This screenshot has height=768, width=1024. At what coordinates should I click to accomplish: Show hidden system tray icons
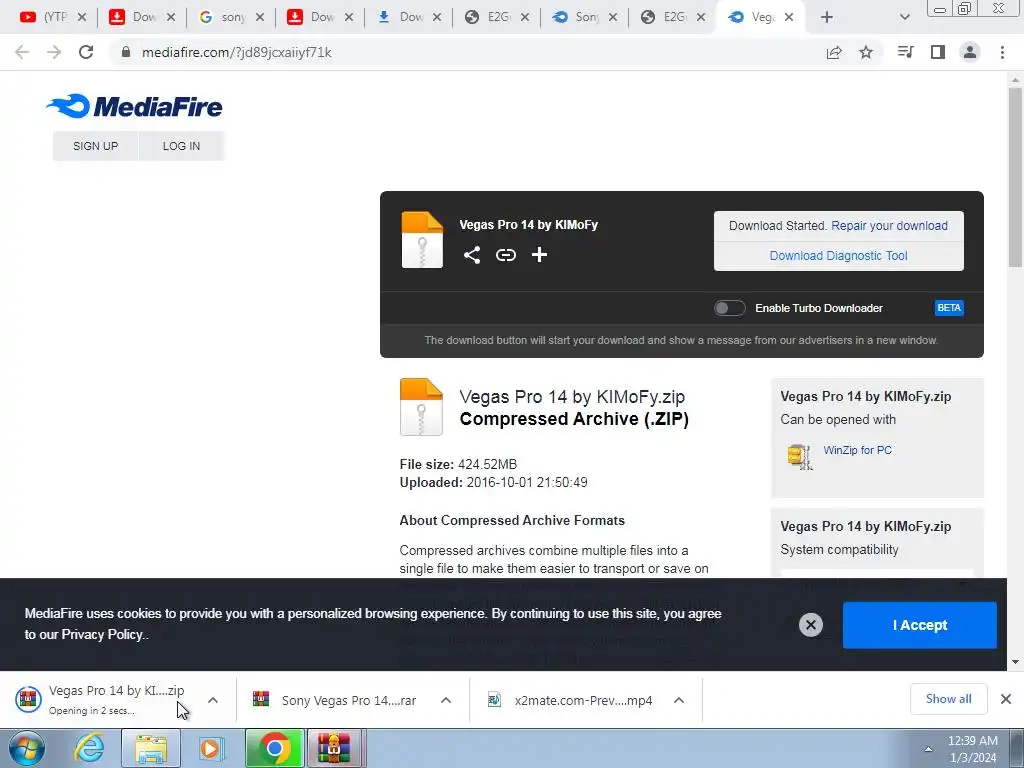point(928,749)
